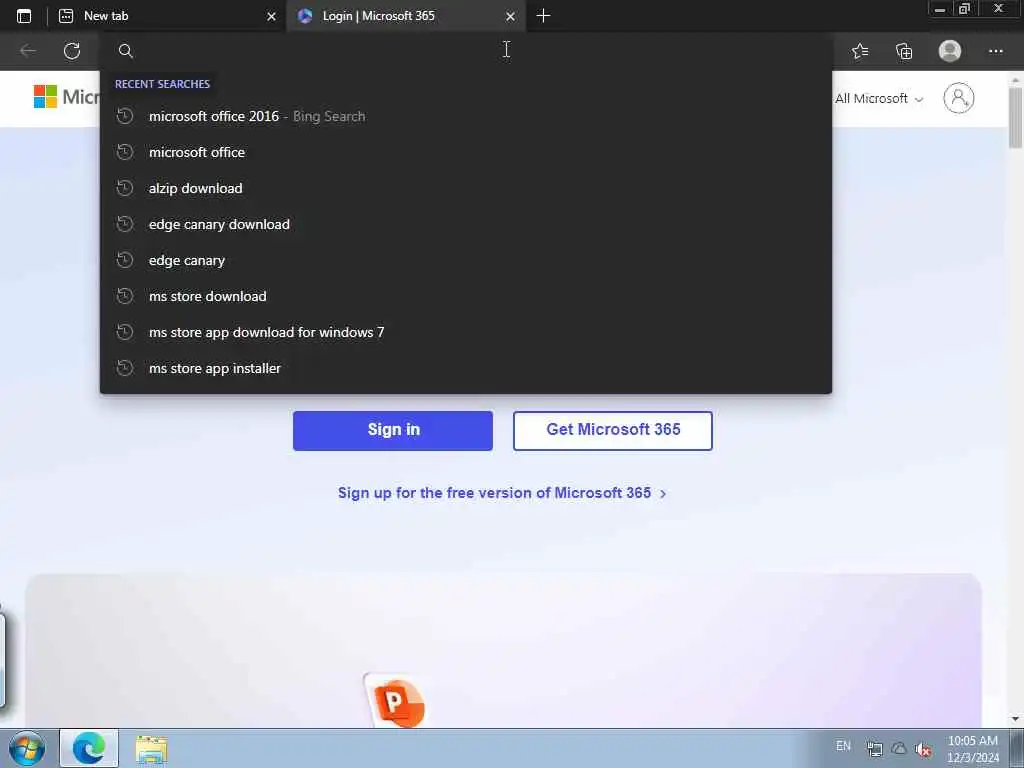Open the browser profile avatar
The height and width of the screenshot is (768, 1024).
click(x=950, y=51)
